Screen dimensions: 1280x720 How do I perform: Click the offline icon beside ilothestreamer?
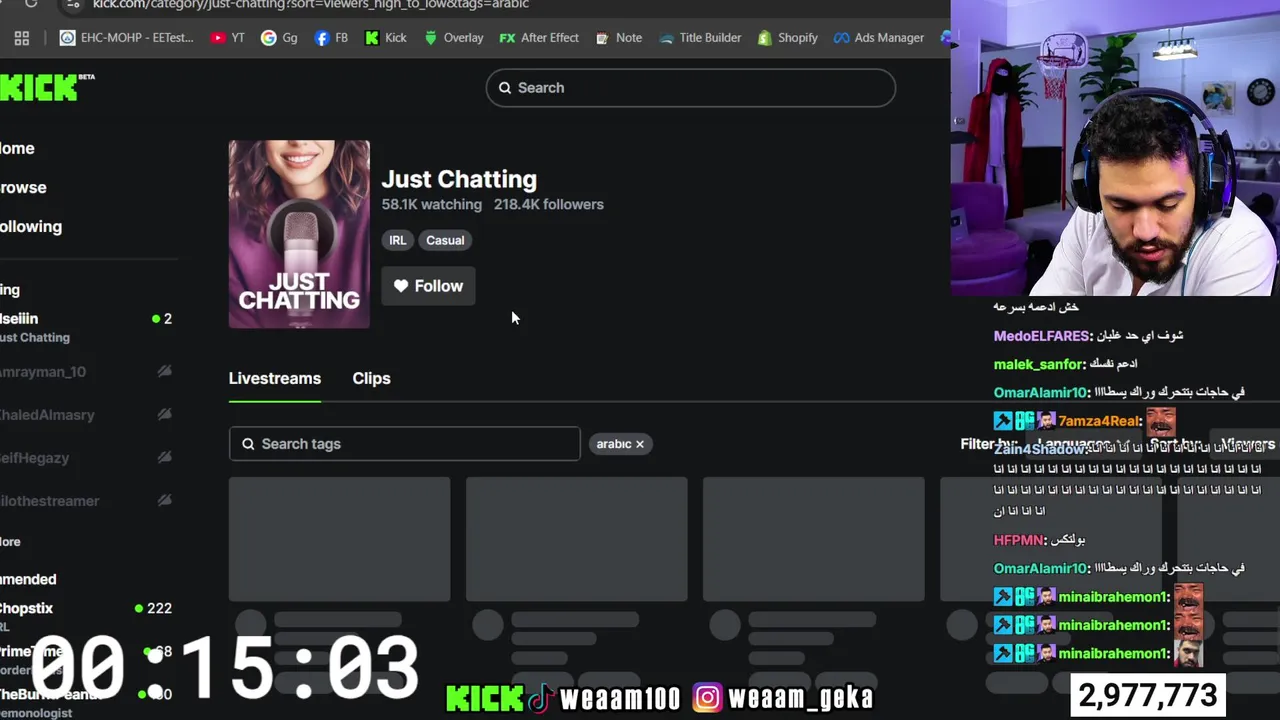(165, 501)
